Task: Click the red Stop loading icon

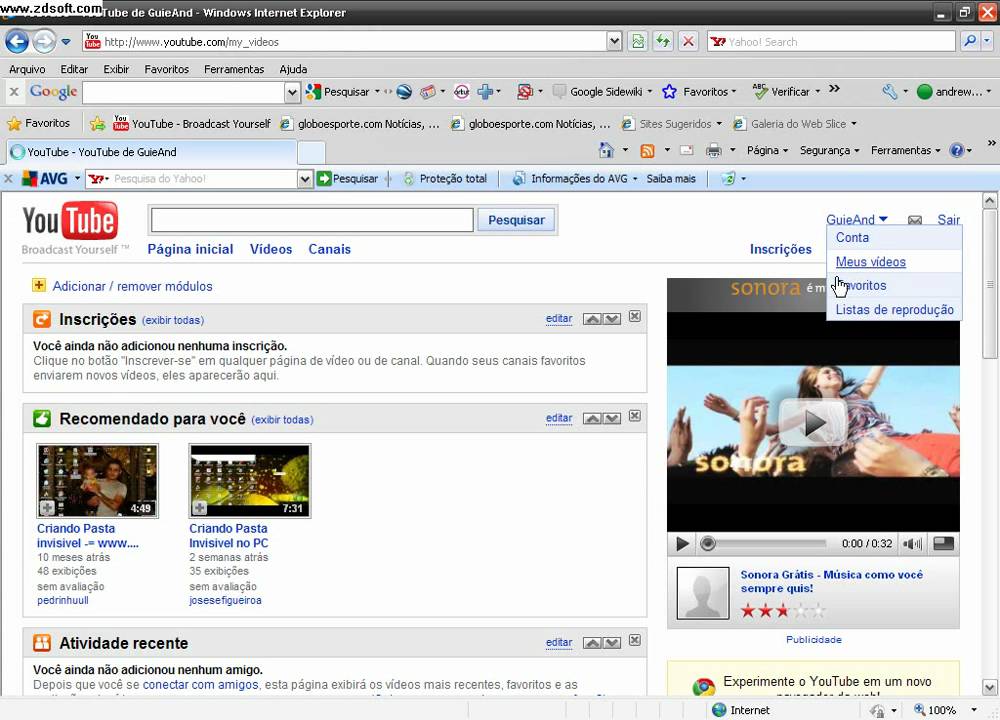Action: coord(688,42)
